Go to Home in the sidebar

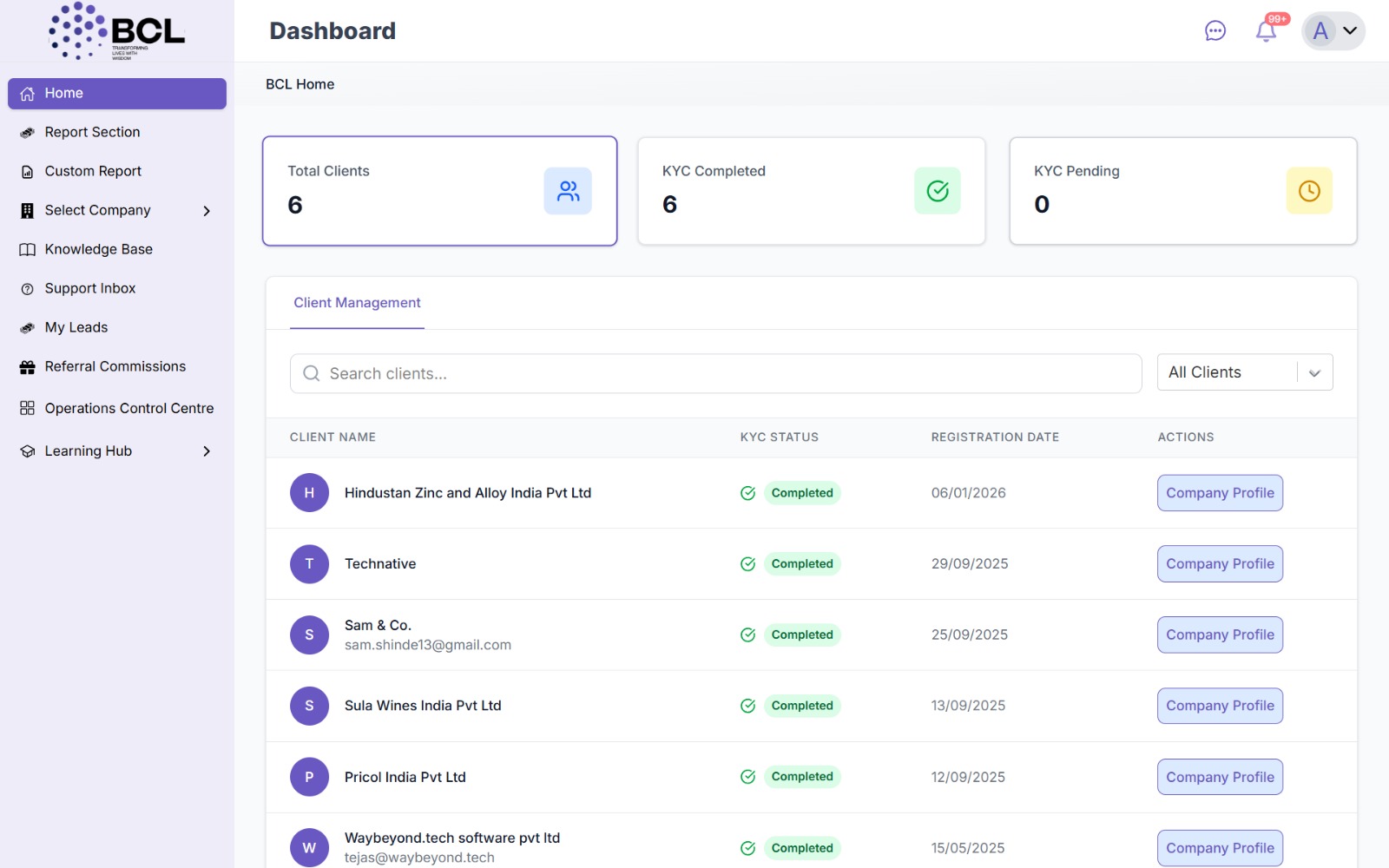(117, 94)
